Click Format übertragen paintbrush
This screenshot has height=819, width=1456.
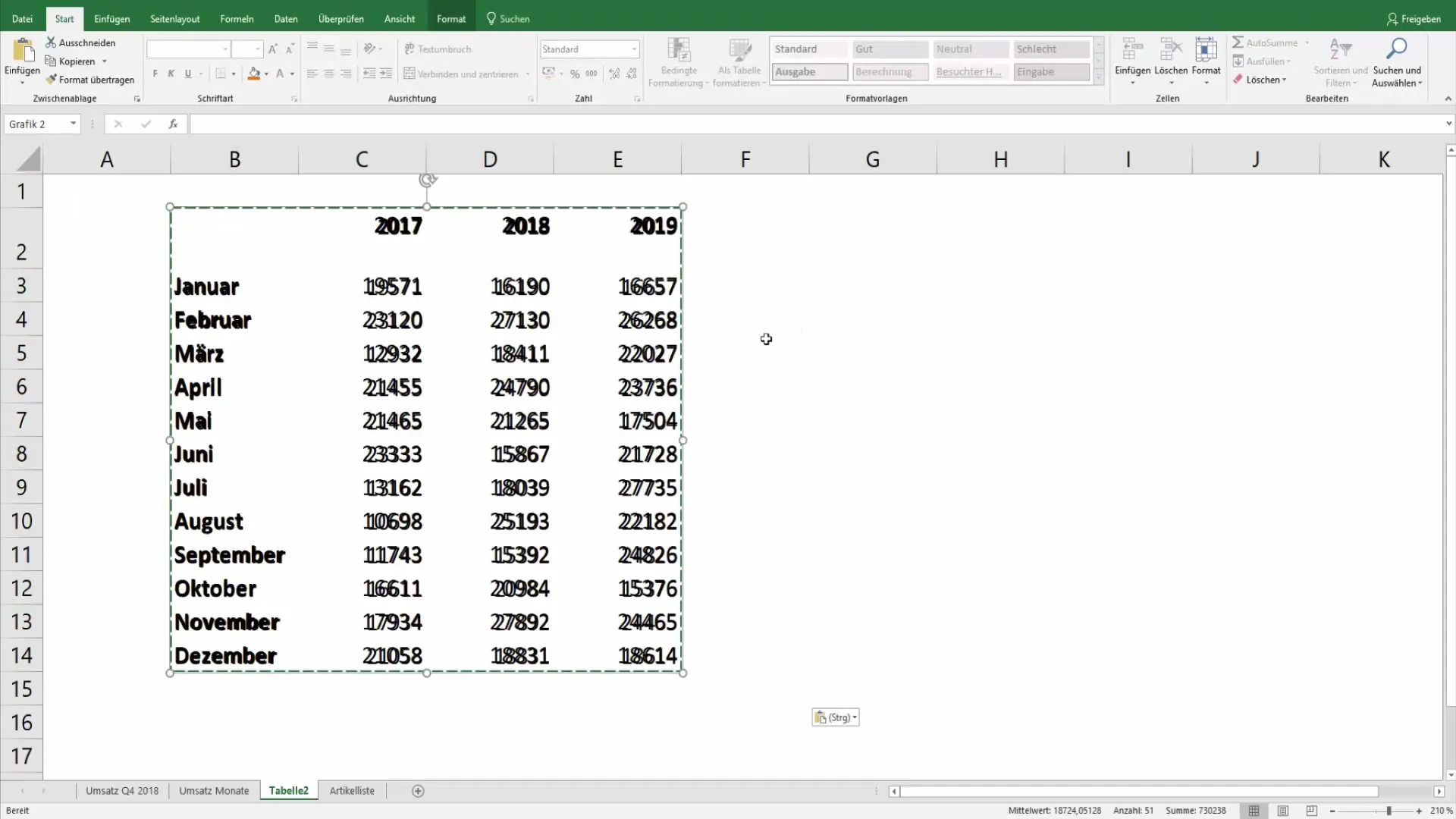click(51, 80)
